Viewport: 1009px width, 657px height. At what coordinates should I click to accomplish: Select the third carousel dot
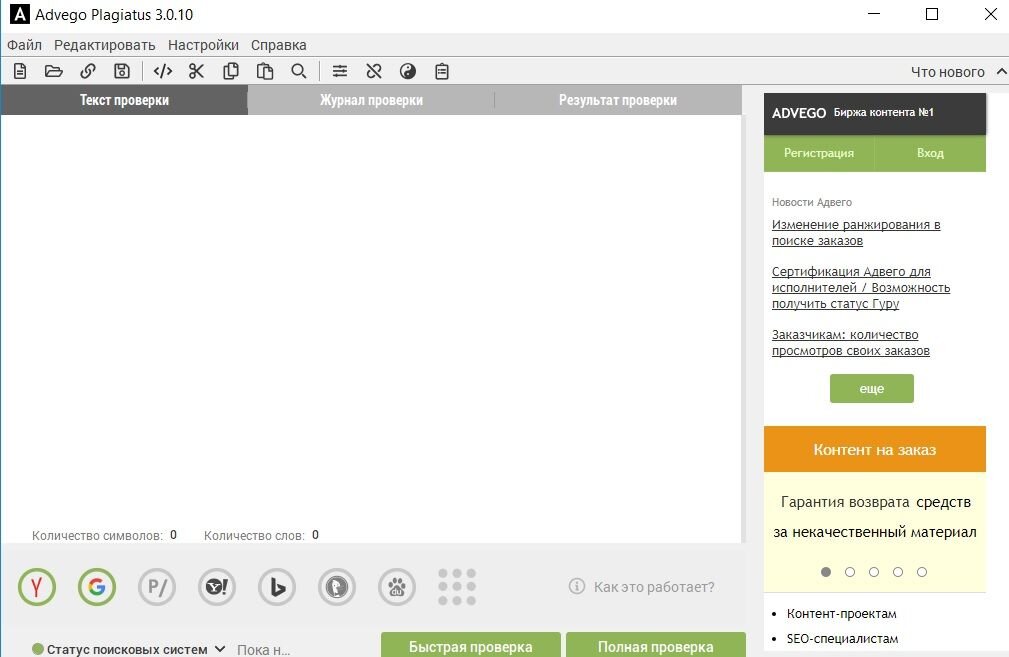[x=874, y=571]
